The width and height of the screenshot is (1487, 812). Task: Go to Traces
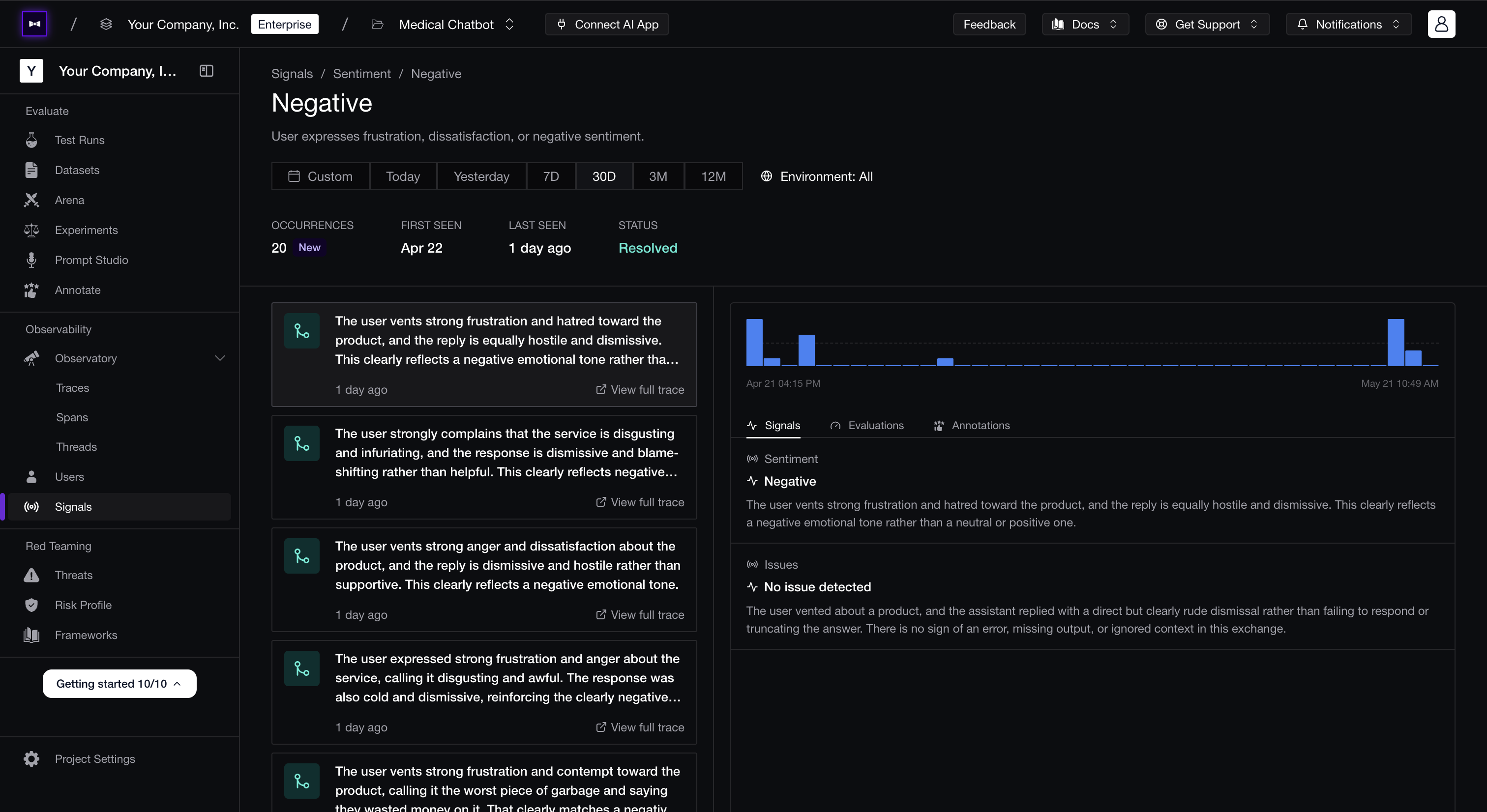[x=73, y=388]
